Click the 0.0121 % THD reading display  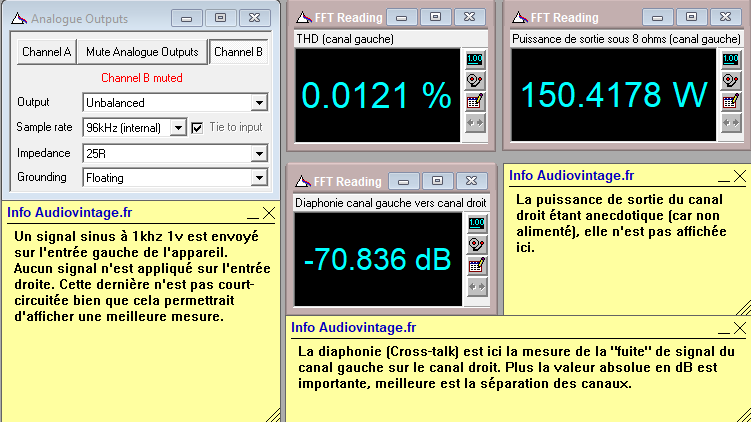(x=377, y=95)
